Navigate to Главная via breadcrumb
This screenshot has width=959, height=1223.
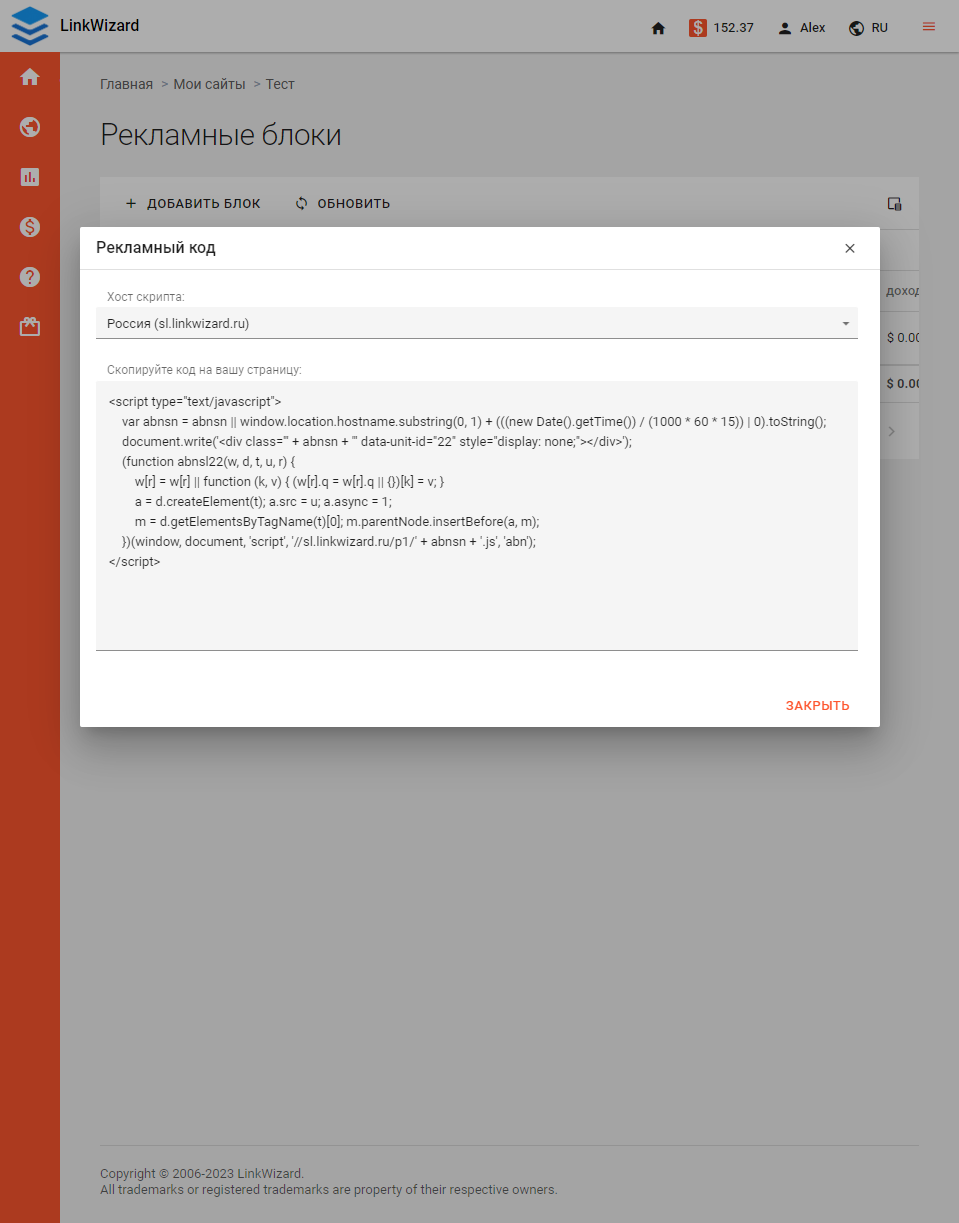tap(126, 84)
